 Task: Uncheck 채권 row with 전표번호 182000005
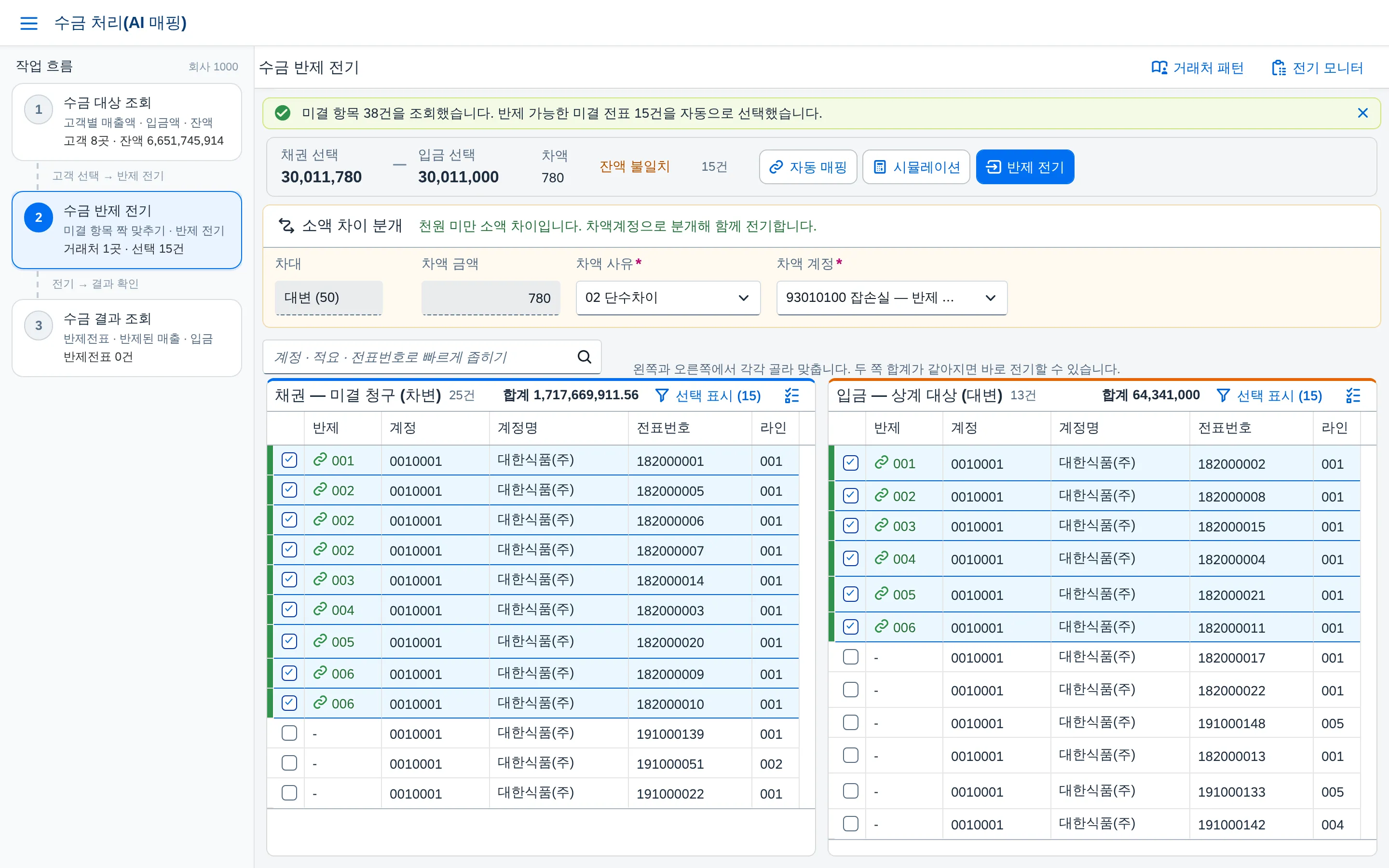[x=289, y=490]
